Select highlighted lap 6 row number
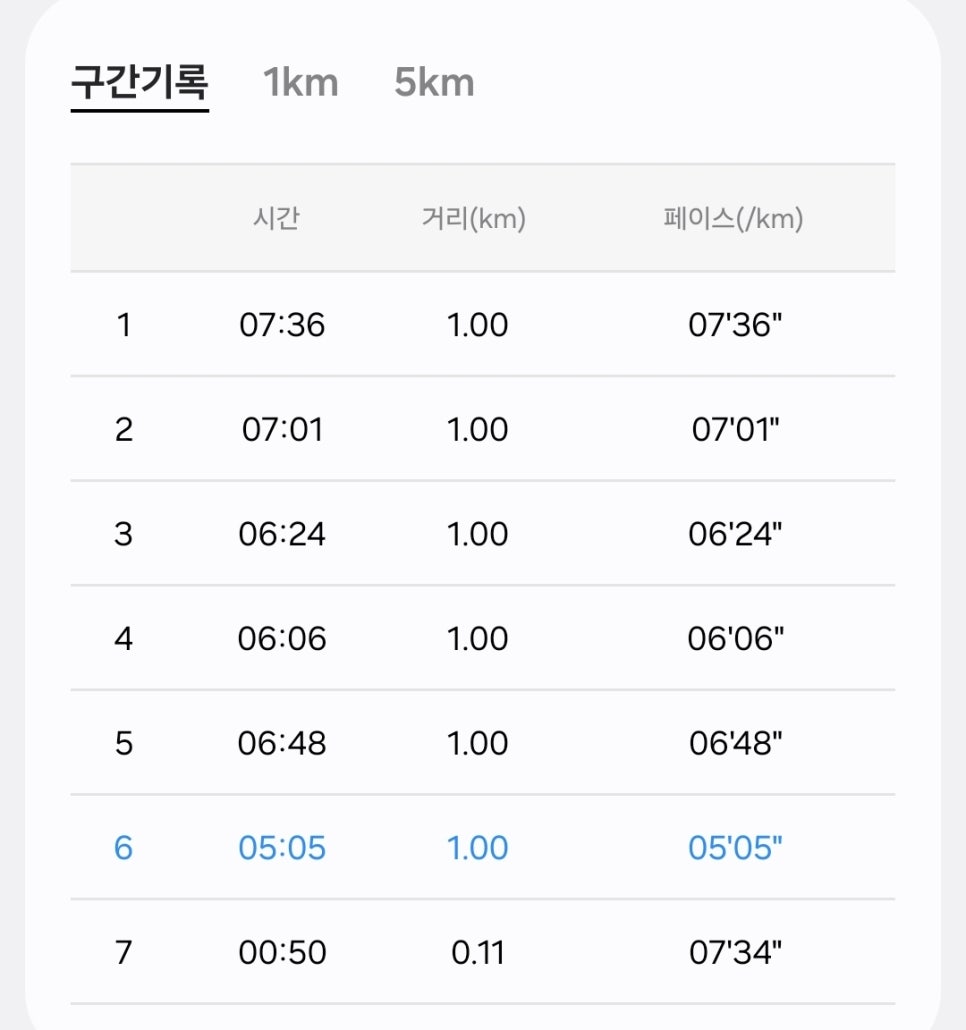This screenshot has width=966, height=1030. point(123,848)
